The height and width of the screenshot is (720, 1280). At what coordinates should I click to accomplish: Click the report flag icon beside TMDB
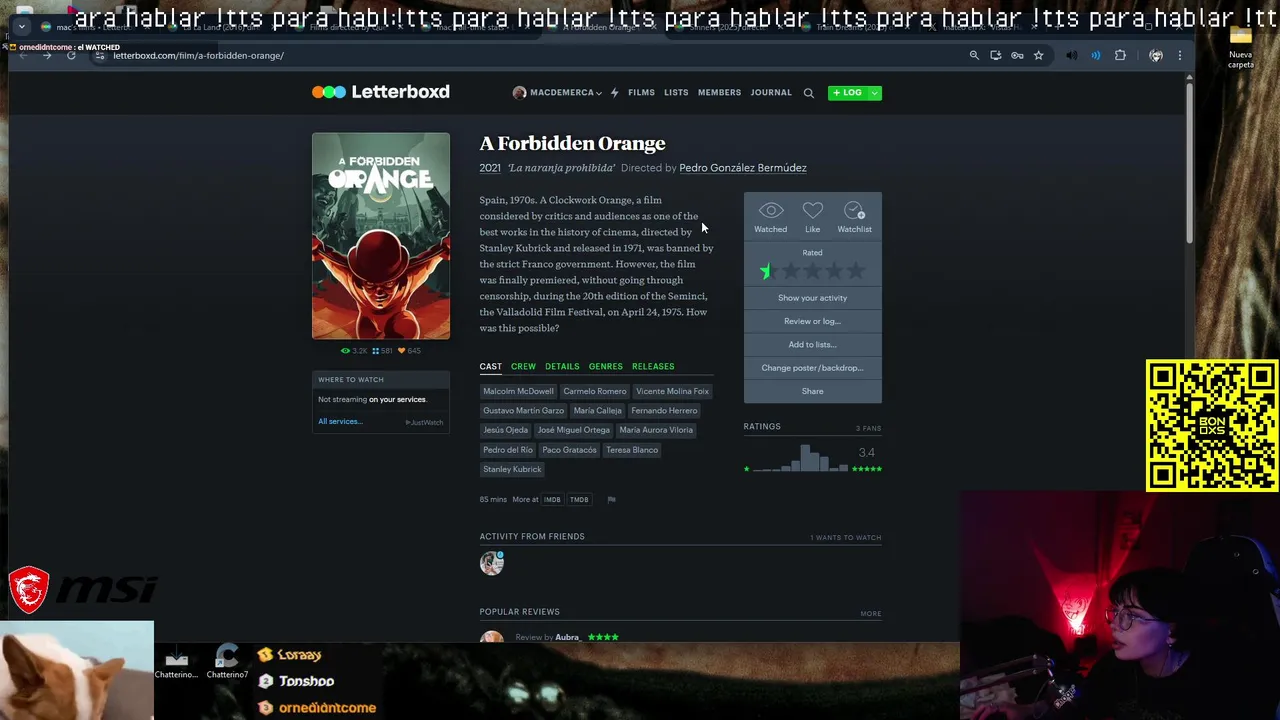pyautogui.click(x=611, y=499)
